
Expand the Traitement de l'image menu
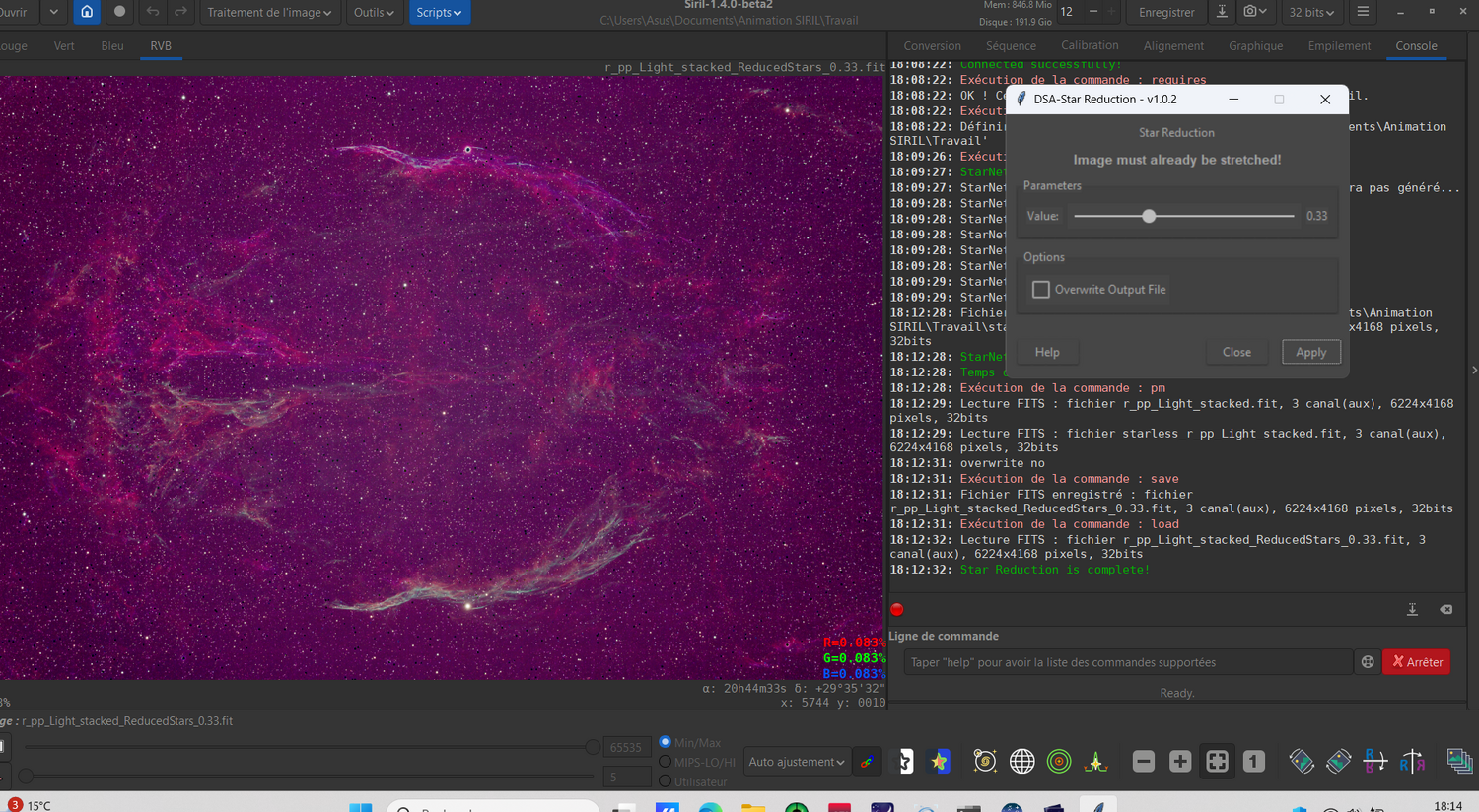click(269, 12)
